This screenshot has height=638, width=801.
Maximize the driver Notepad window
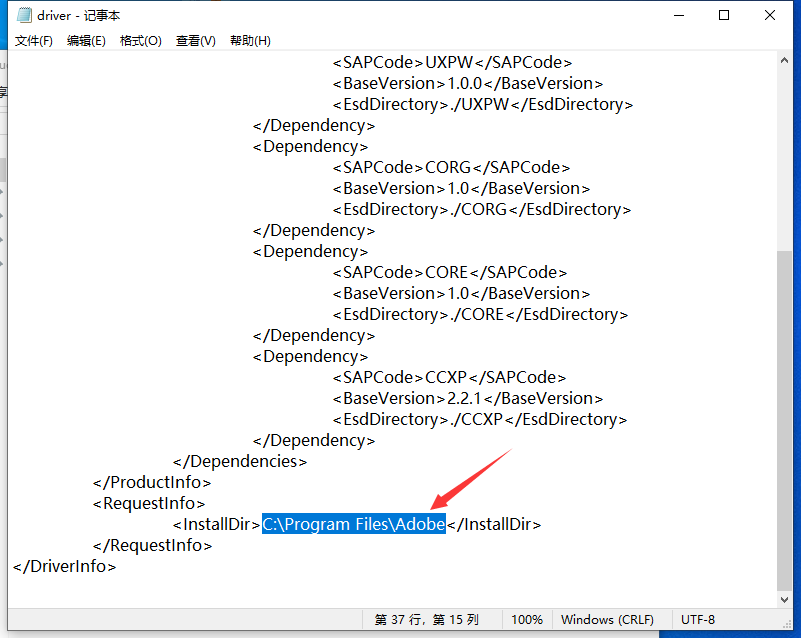[724, 15]
